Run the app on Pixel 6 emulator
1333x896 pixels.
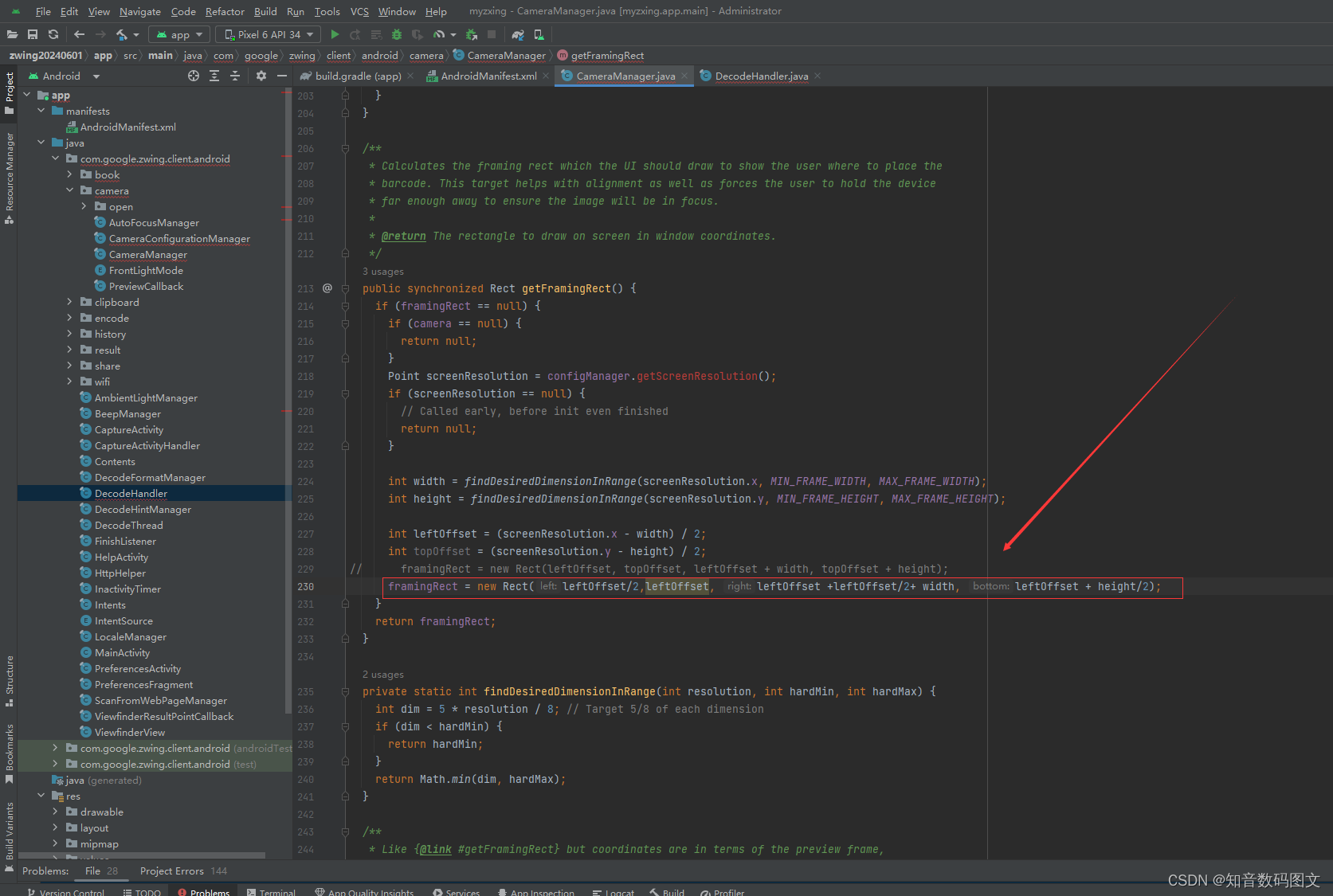(x=334, y=34)
